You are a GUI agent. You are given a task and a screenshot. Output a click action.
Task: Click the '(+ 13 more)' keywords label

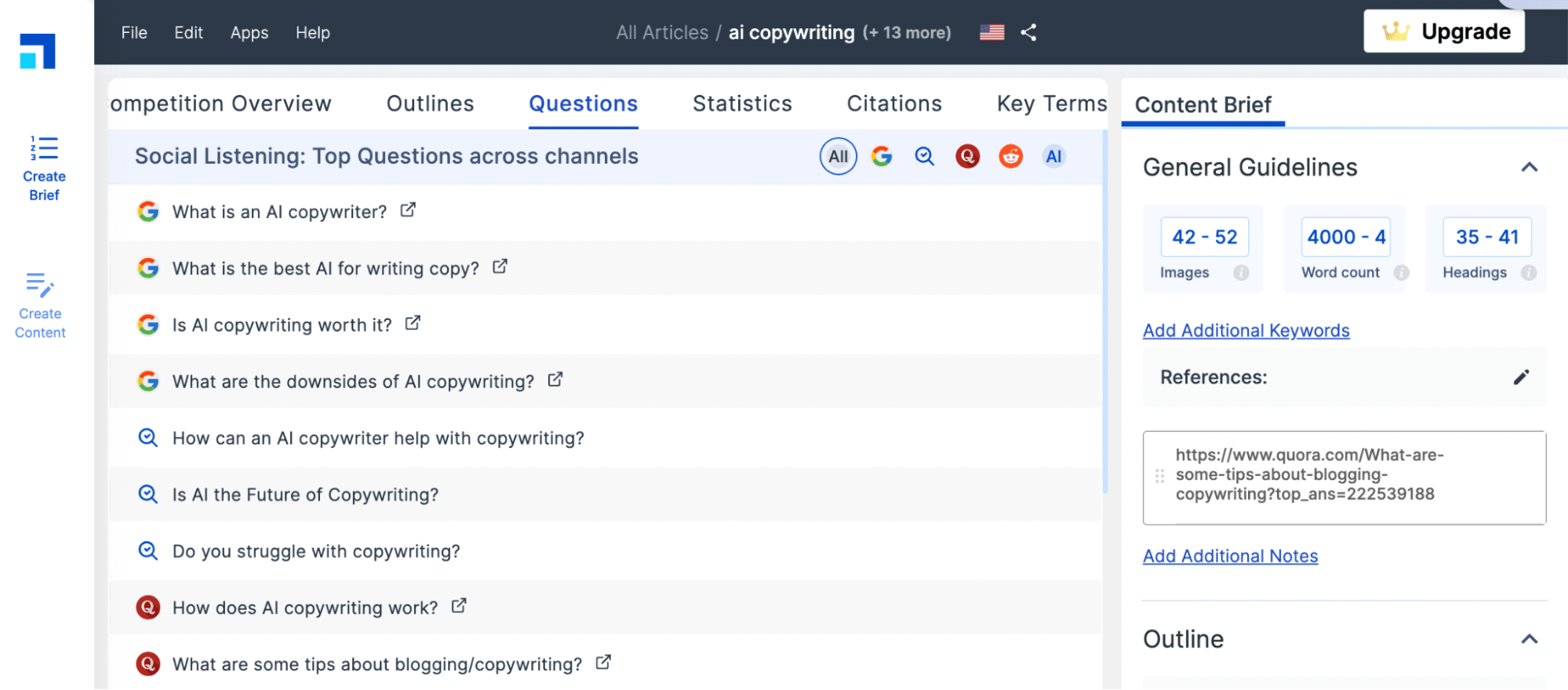pyautogui.click(x=907, y=33)
